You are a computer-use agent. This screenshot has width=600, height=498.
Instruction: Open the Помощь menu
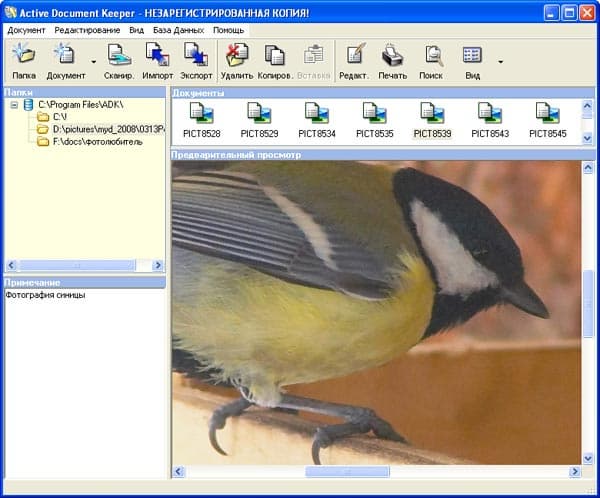pos(228,30)
